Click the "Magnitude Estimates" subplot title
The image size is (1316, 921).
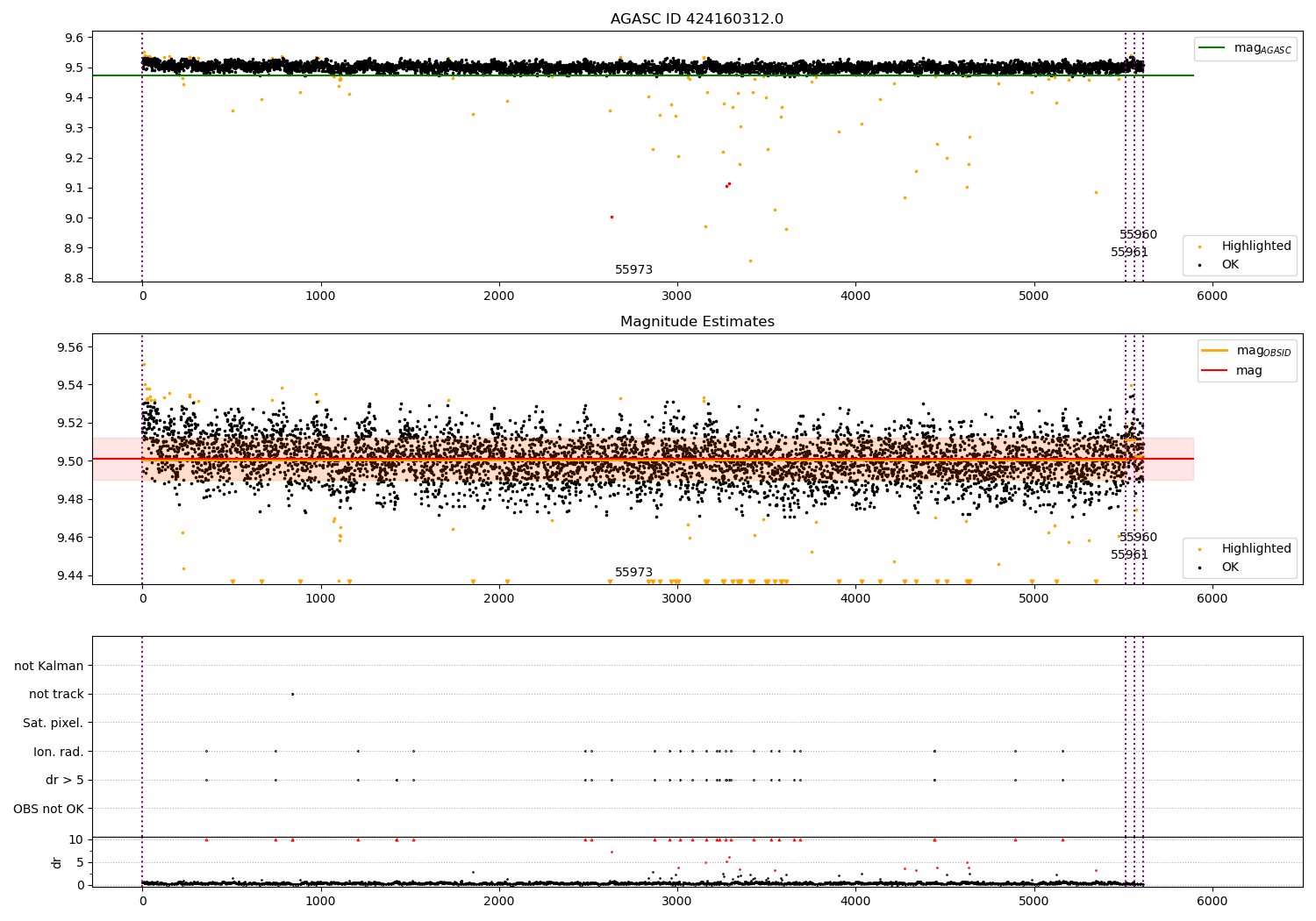click(x=697, y=322)
